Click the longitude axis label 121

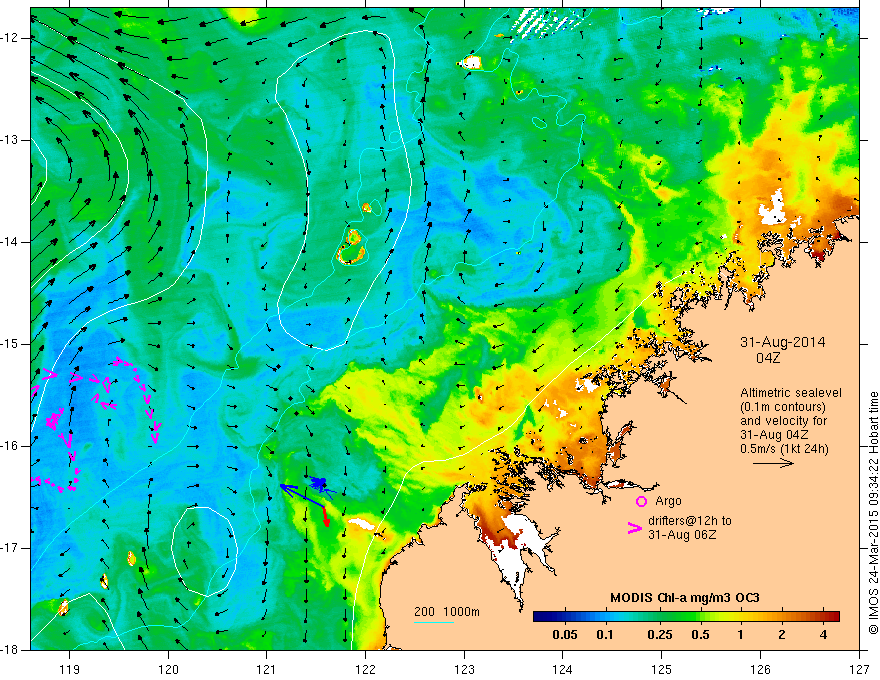coord(267,669)
